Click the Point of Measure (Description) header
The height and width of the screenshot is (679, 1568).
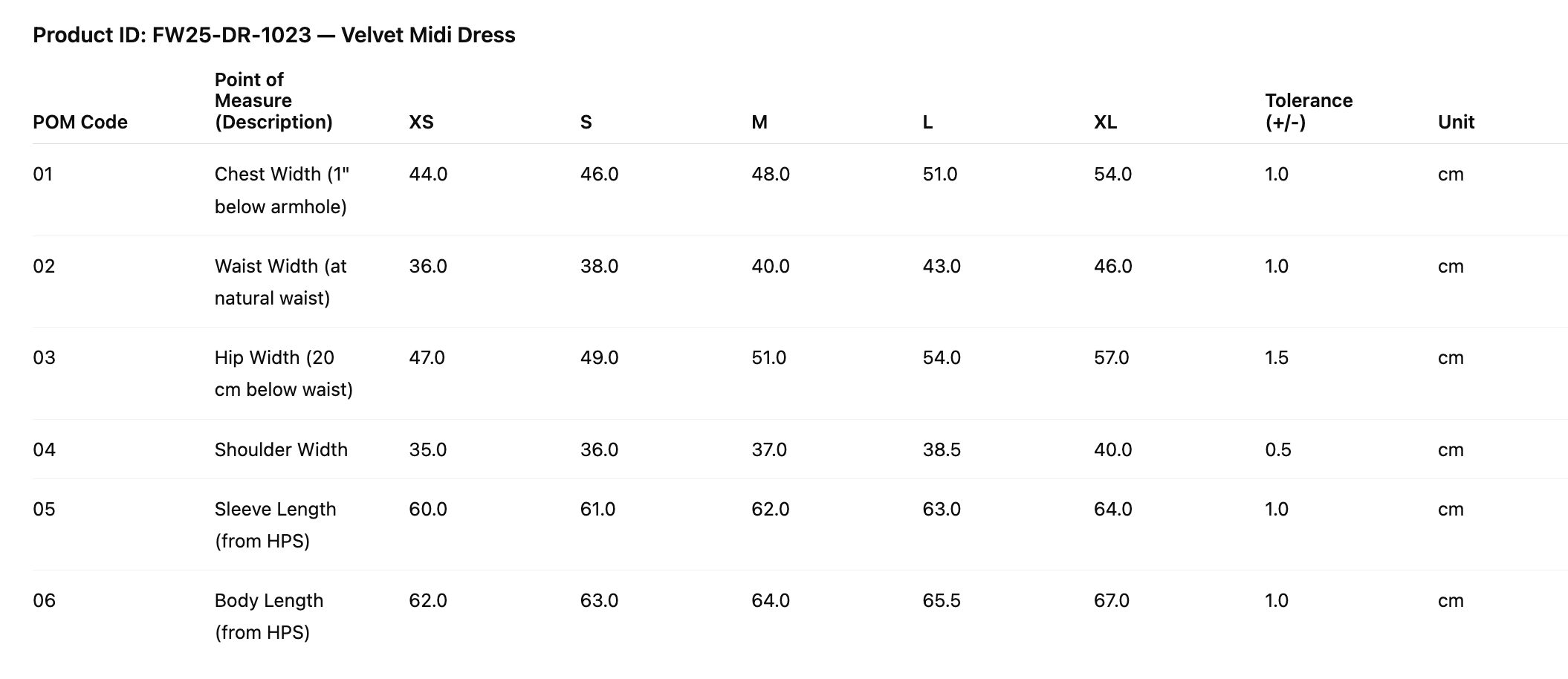click(273, 101)
